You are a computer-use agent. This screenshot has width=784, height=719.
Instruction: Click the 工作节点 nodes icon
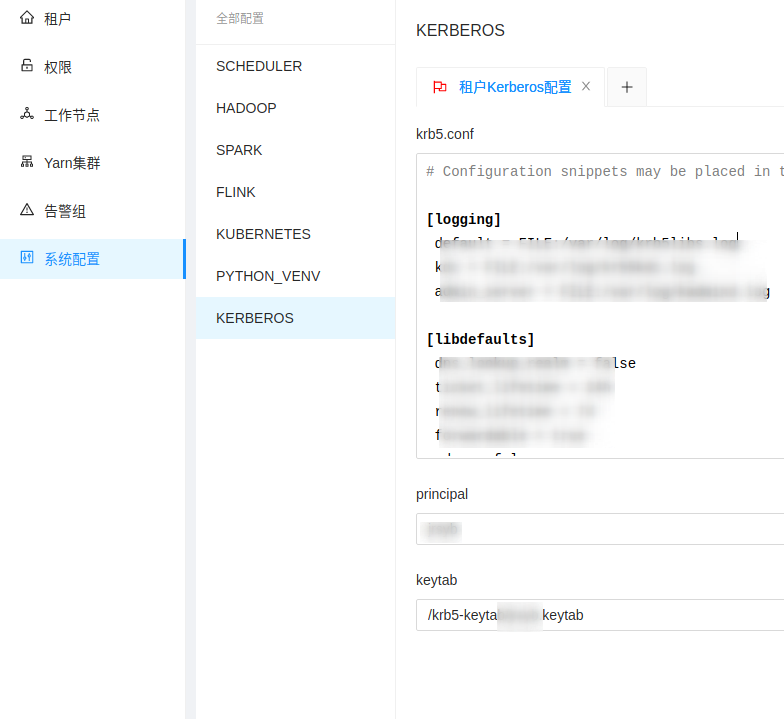[27, 114]
